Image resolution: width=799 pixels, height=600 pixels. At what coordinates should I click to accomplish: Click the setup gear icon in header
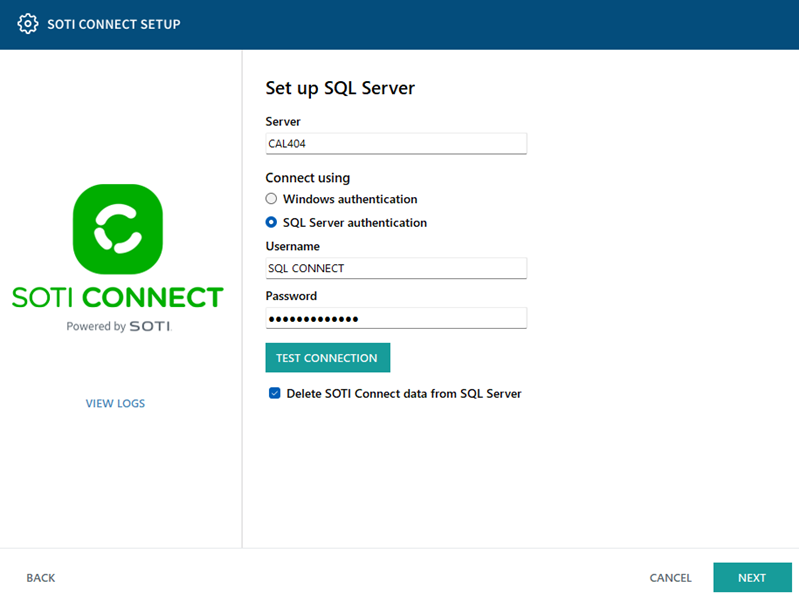28,24
